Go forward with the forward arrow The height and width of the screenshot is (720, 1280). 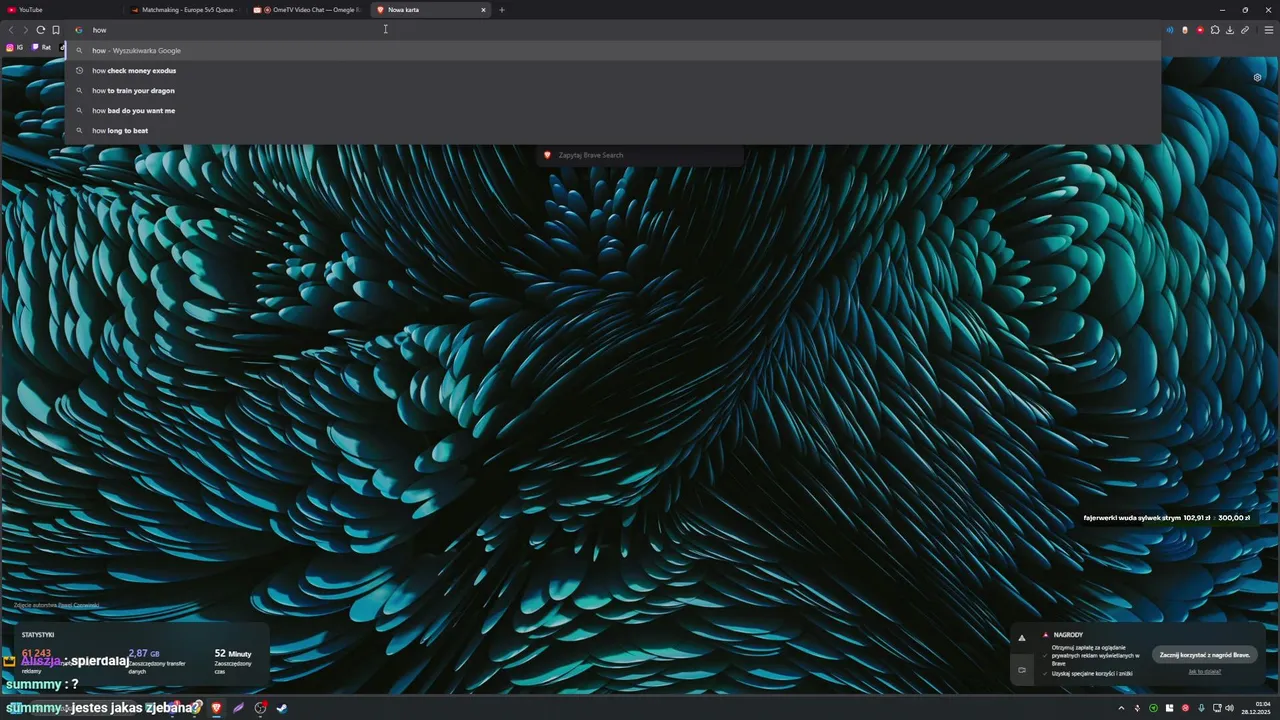pos(26,30)
